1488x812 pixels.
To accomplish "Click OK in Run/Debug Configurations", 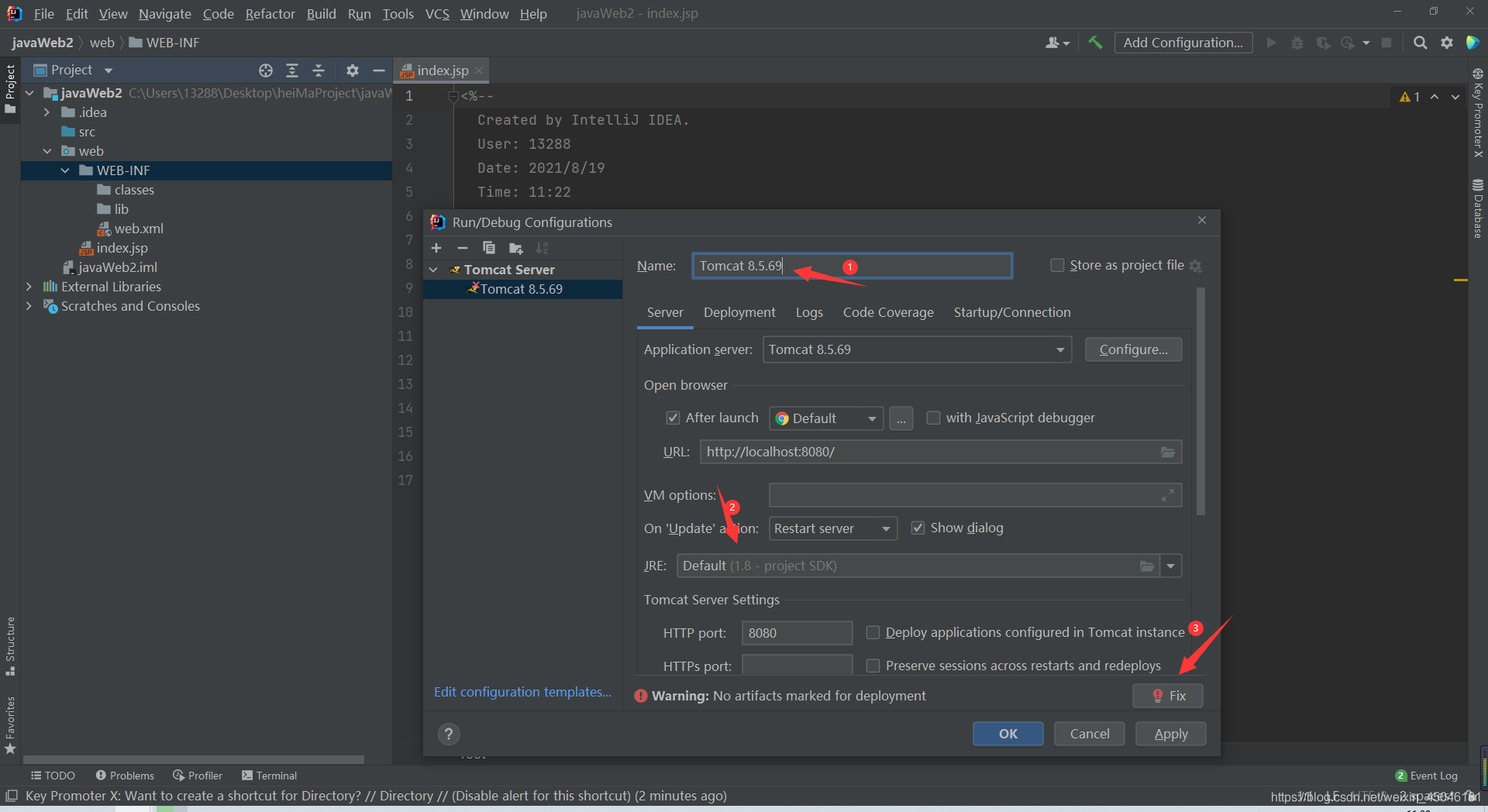I will point(1007,734).
